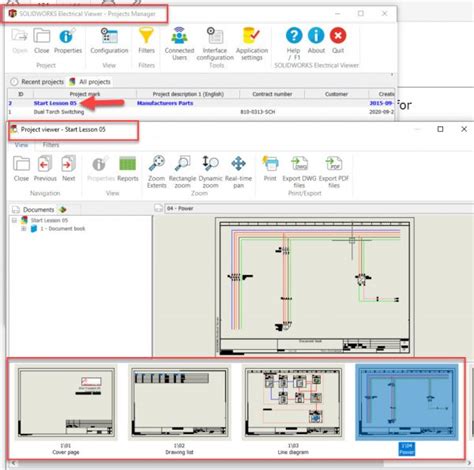Export DWG files
Viewport: 474px width, 470px height.
[299, 172]
